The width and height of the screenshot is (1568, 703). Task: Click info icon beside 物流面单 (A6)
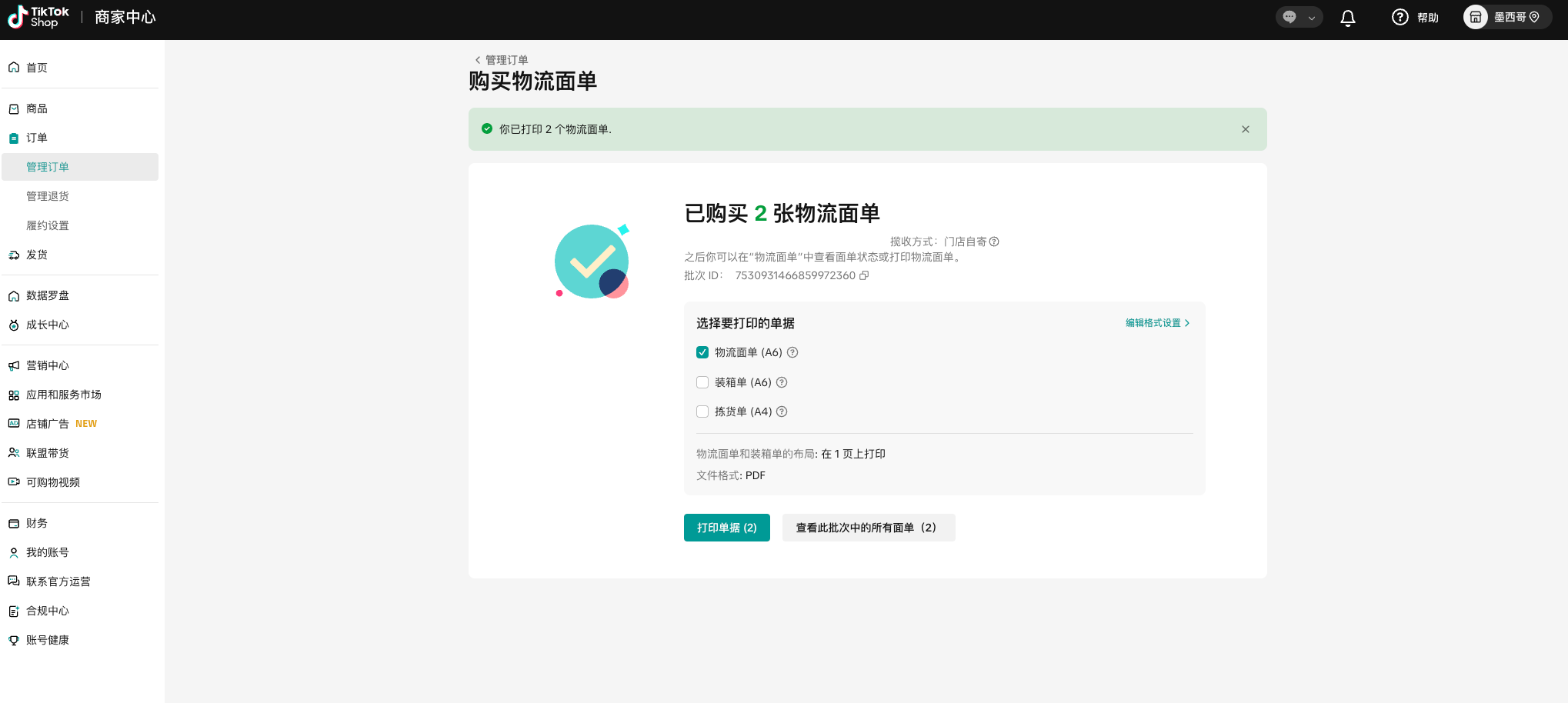click(x=792, y=352)
